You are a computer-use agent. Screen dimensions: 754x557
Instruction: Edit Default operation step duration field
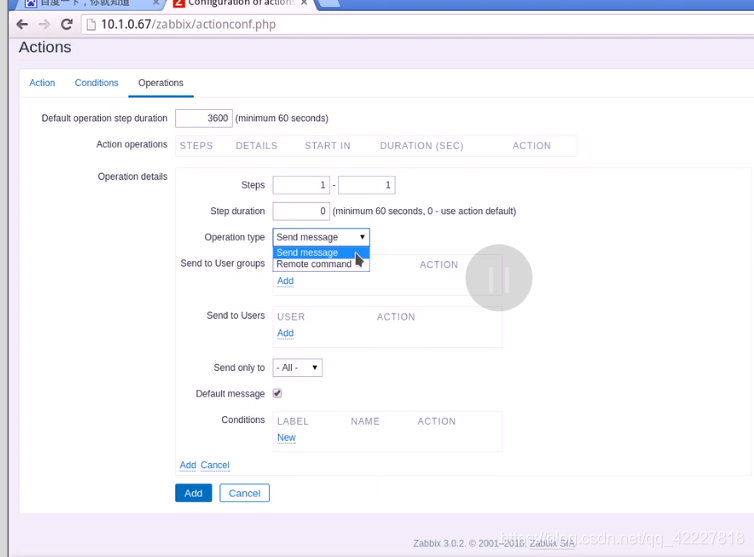coord(204,118)
